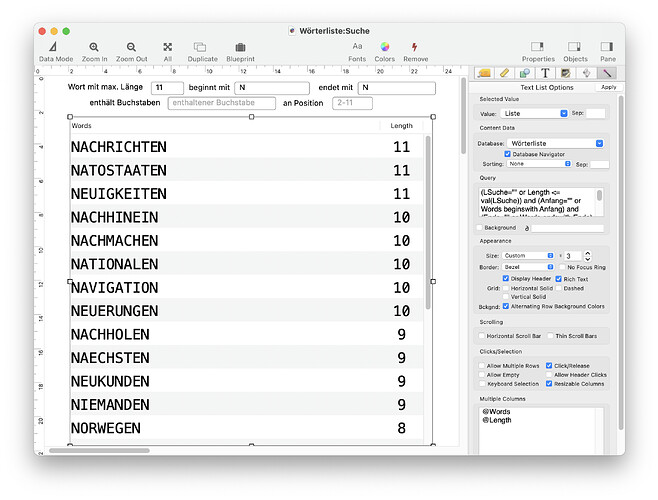Enable Horizontal Solid grid
Screen dimensions: 658x500
coord(506,288)
